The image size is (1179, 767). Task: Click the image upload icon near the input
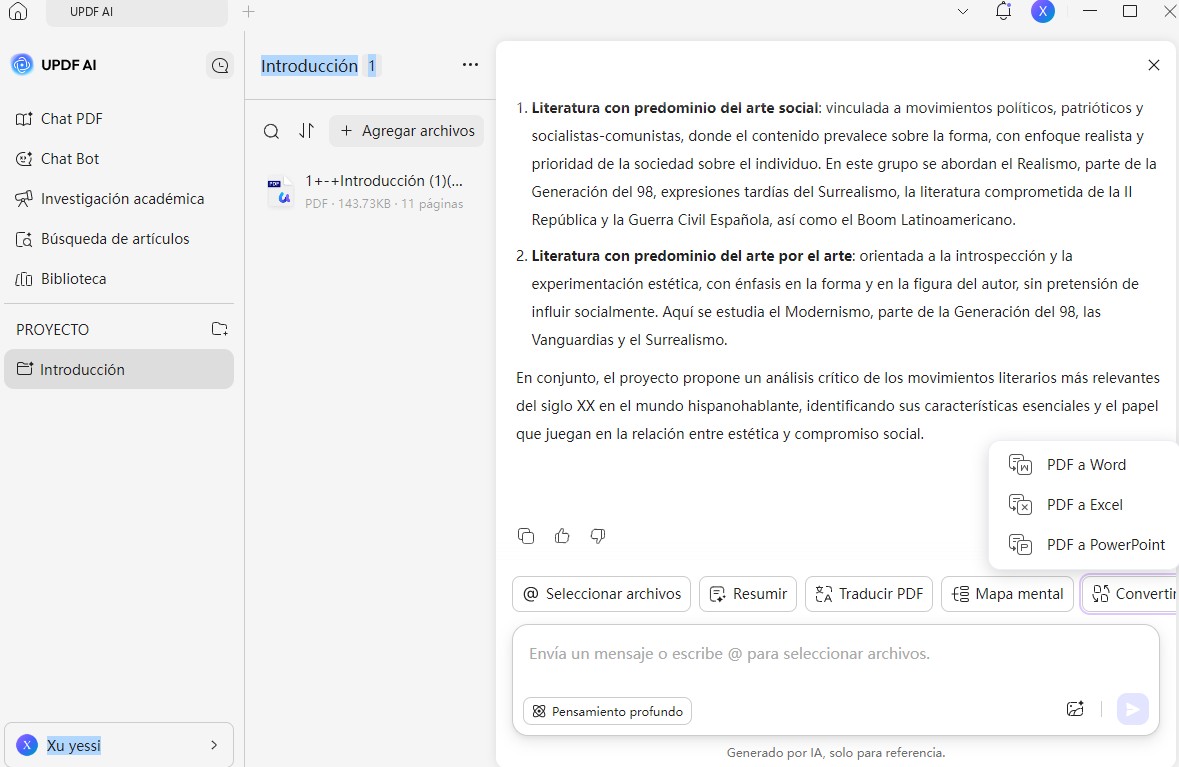(x=1075, y=708)
